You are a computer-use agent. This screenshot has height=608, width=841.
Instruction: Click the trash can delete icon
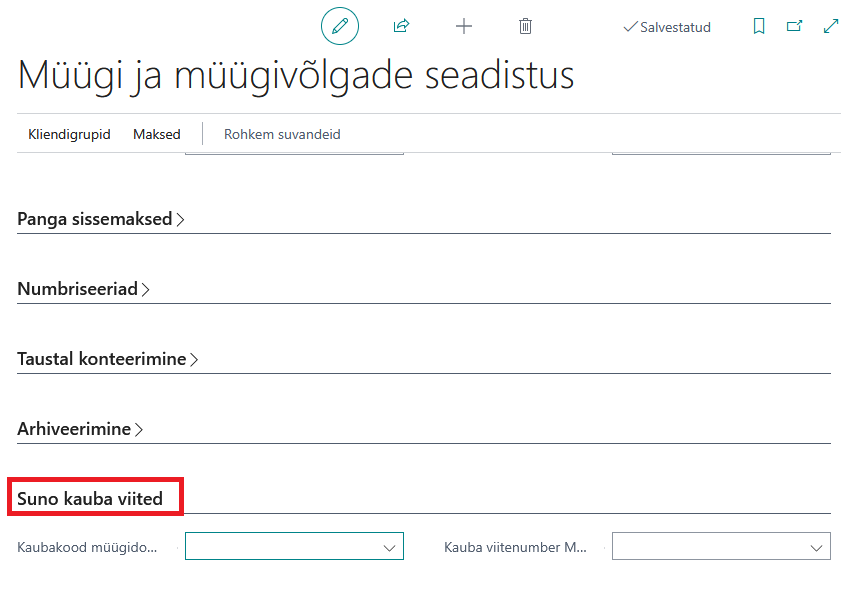tap(525, 26)
